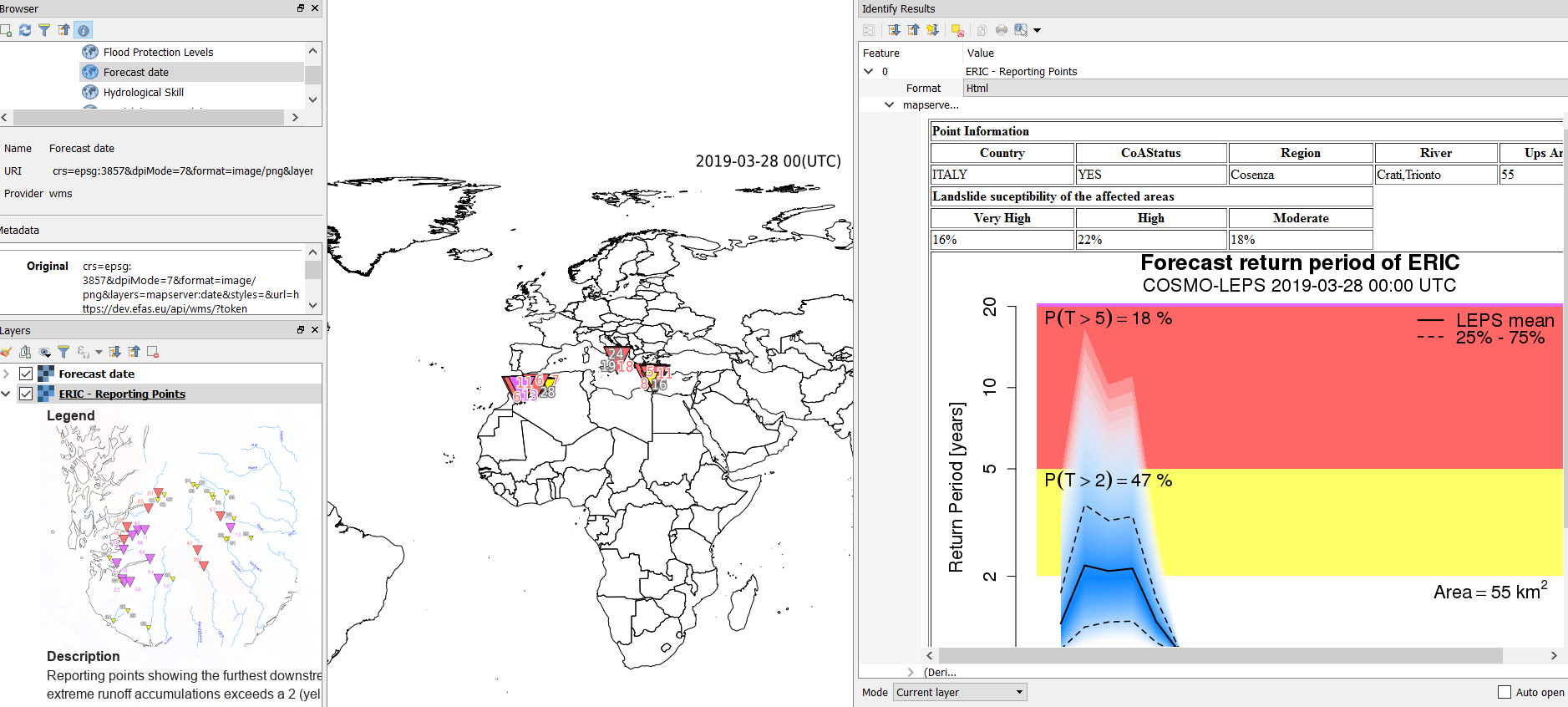
Task: Click the Cosenza region cell
Action: (x=1301, y=175)
